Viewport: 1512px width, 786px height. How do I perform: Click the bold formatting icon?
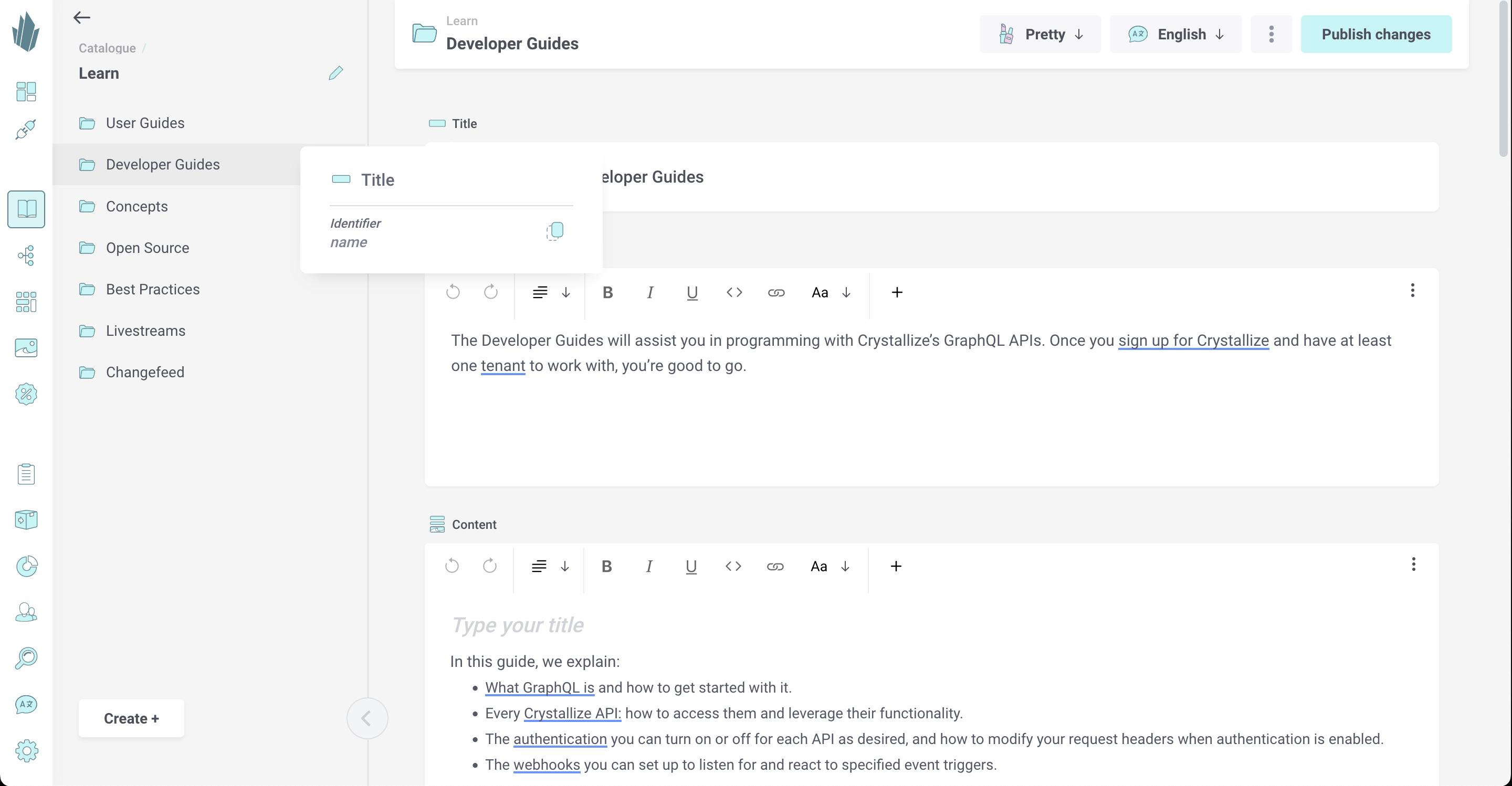pyautogui.click(x=608, y=292)
